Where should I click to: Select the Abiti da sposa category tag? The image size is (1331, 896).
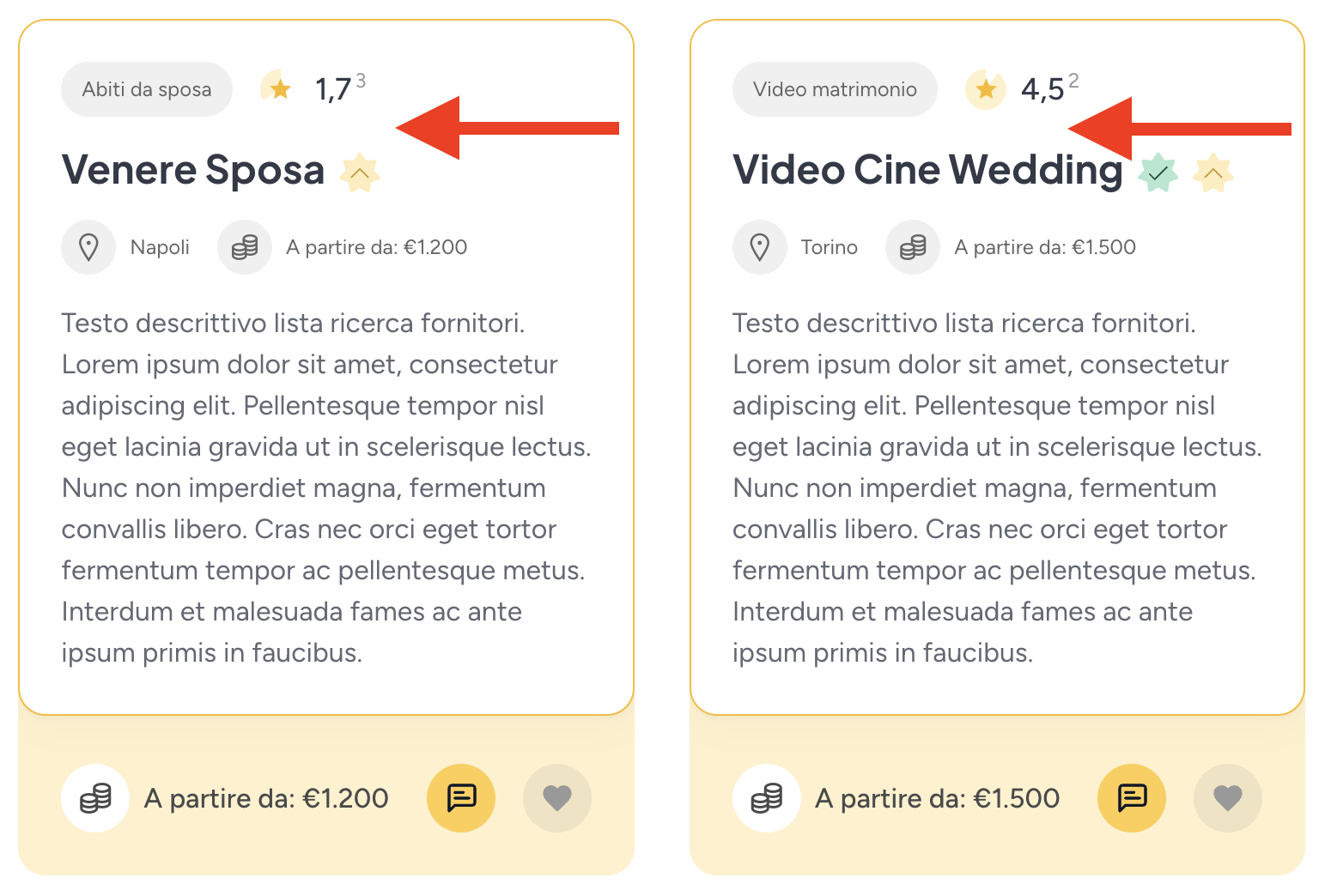147,89
